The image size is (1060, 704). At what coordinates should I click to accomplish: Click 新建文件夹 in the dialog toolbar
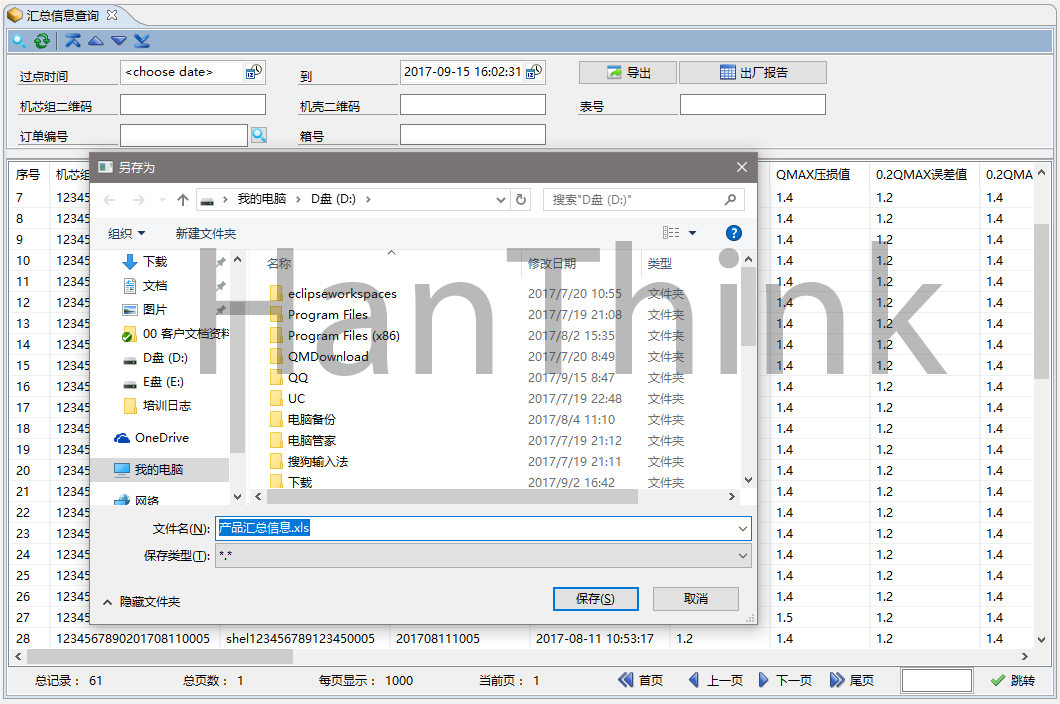206,233
